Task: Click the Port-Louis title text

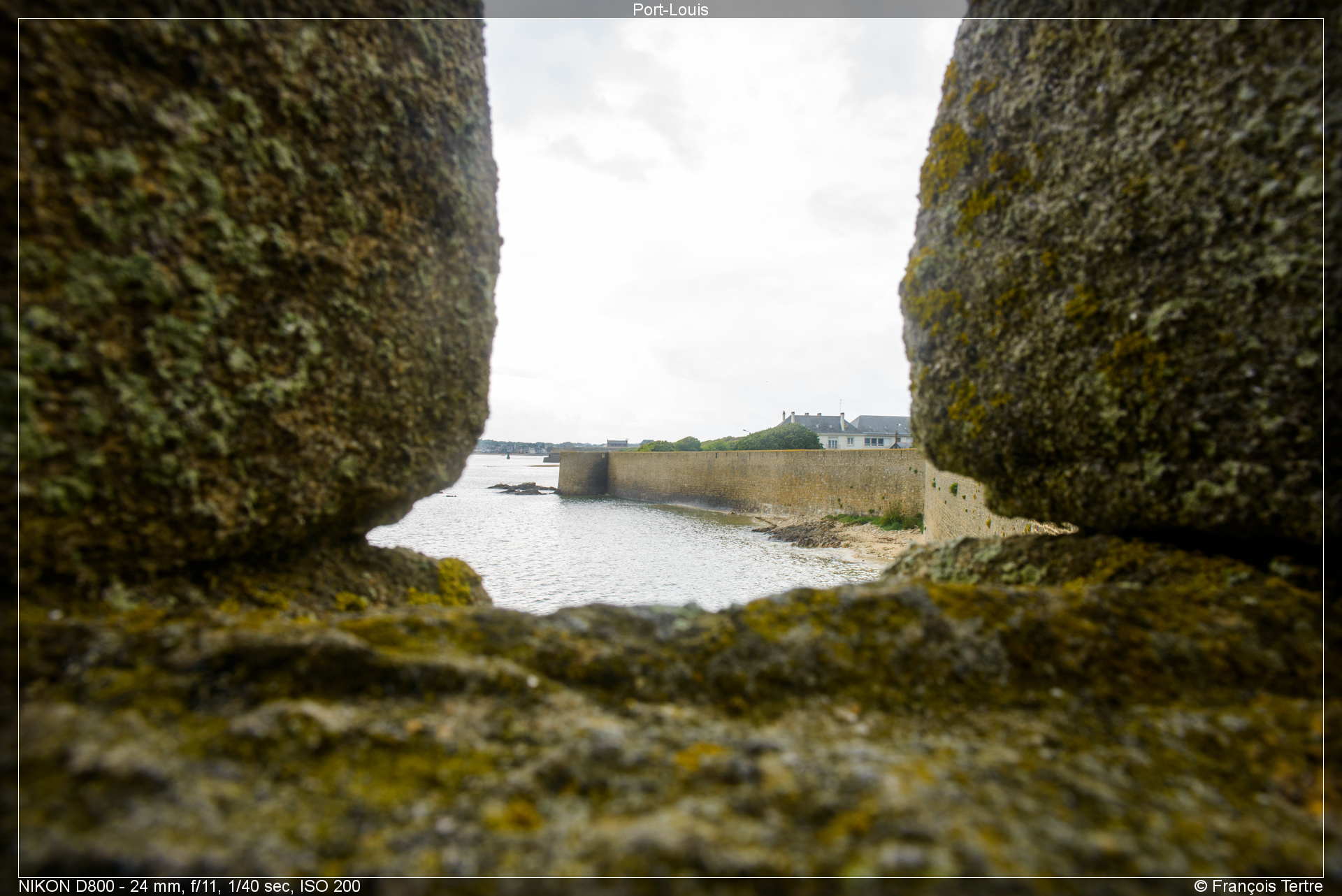Action: pos(670,10)
